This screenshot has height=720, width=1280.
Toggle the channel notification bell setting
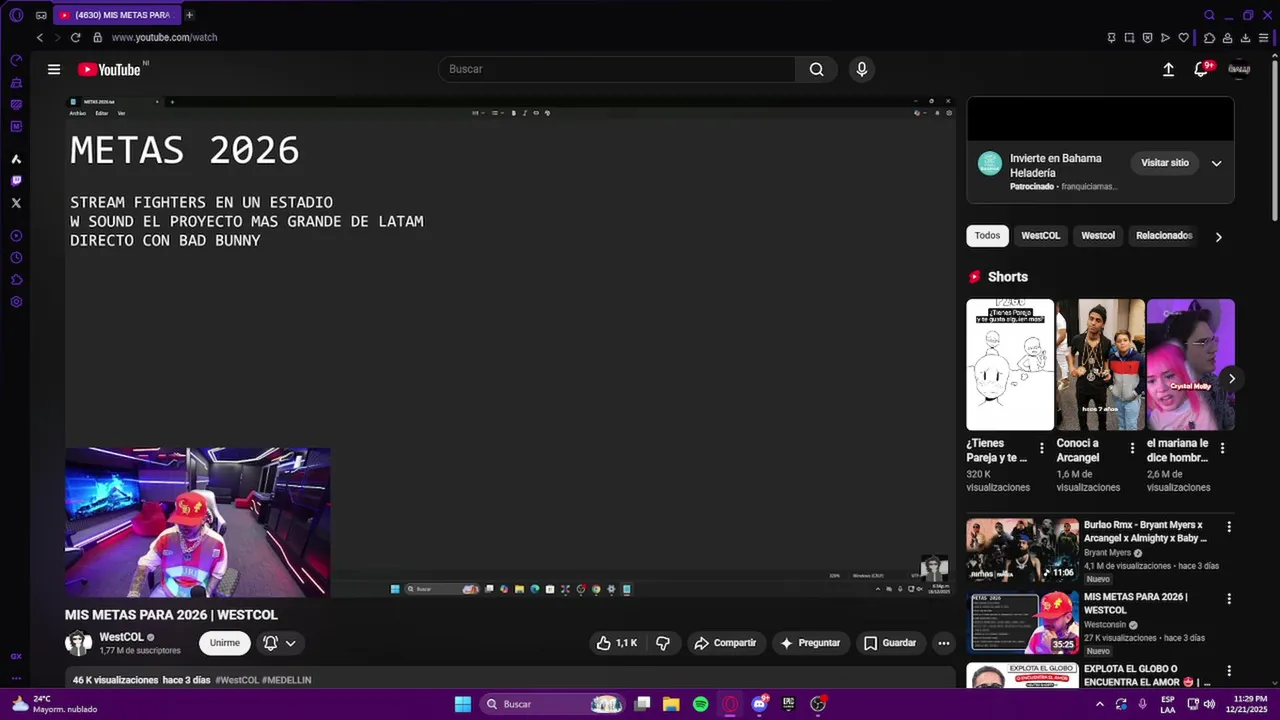pos(280,643)
